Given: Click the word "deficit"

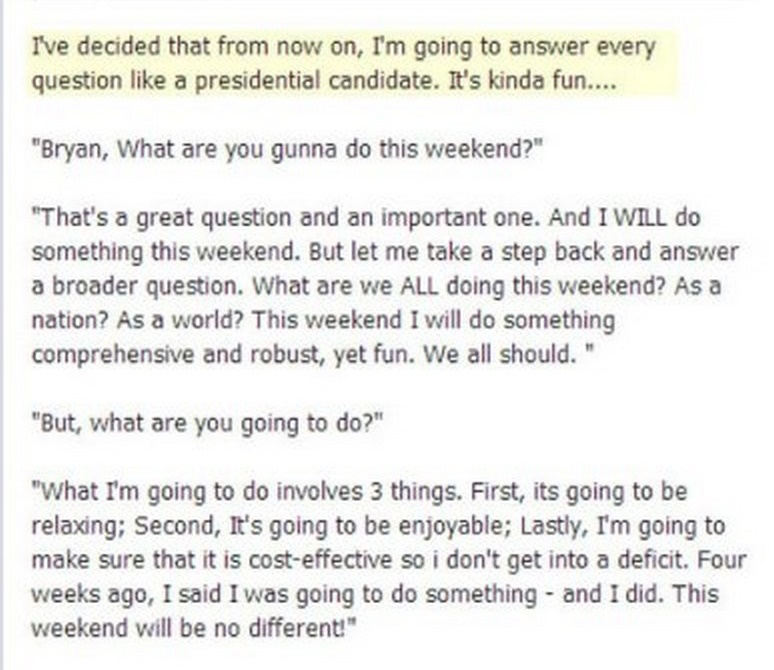Looking at the screenshot, I should (648, 560).
